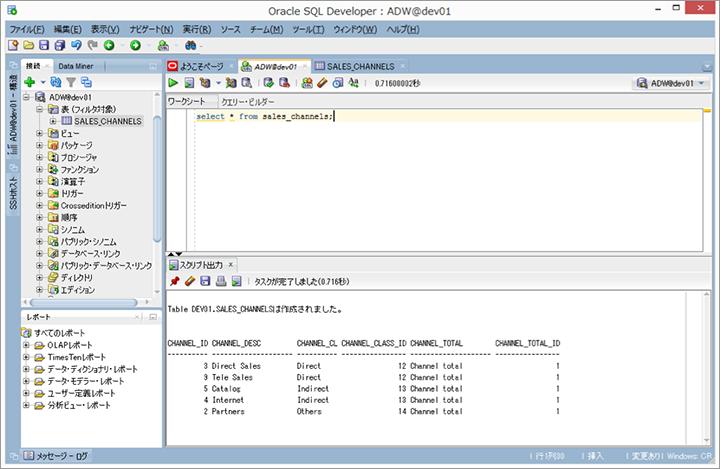This screenshot has height=469, width=720.
Task: Click the binoculars search icon in main toolbar
Action: pos(191,46)
